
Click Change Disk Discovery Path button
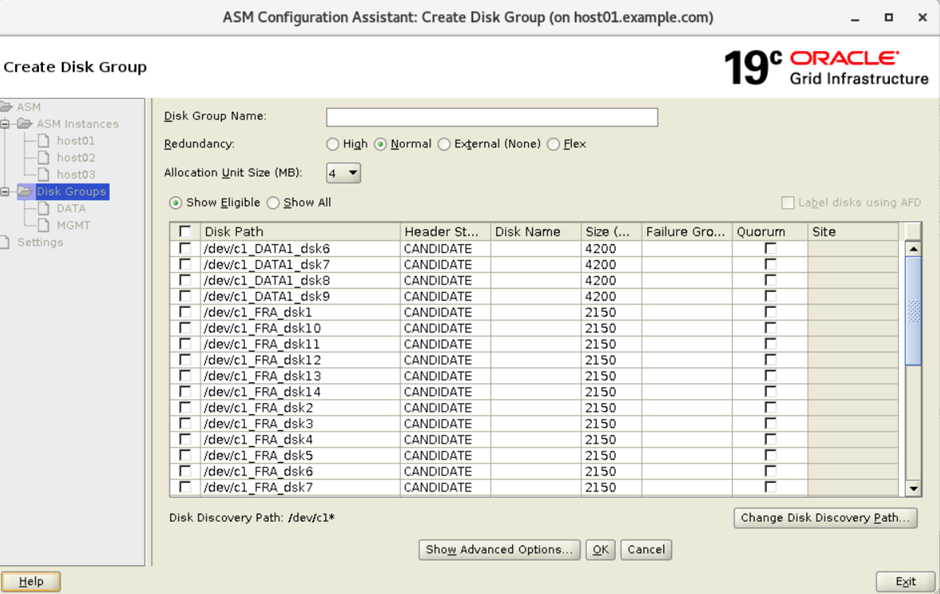[825, 518]
